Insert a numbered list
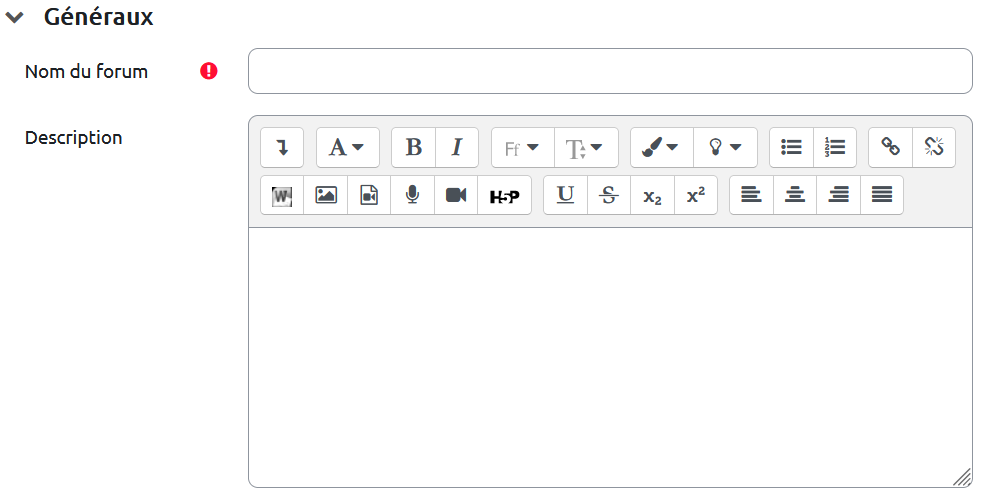 click(x=835, y=147)
